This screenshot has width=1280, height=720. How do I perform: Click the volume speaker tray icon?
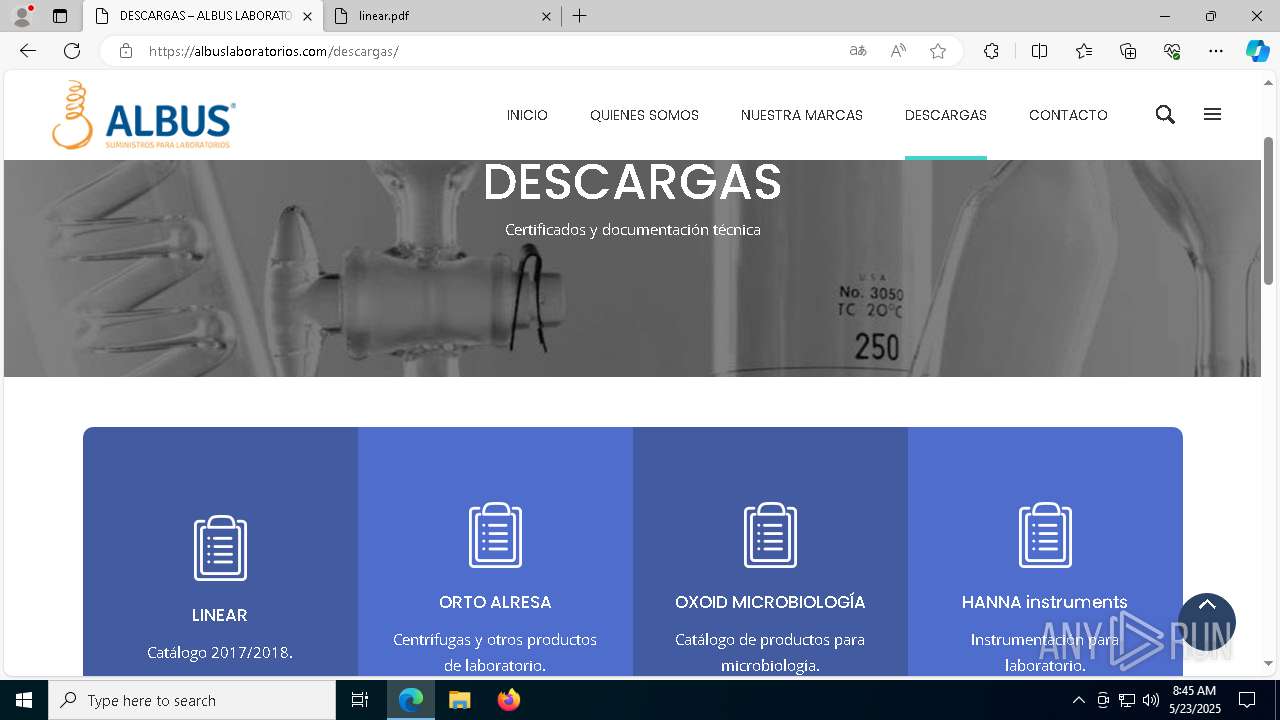(1150, 700)
